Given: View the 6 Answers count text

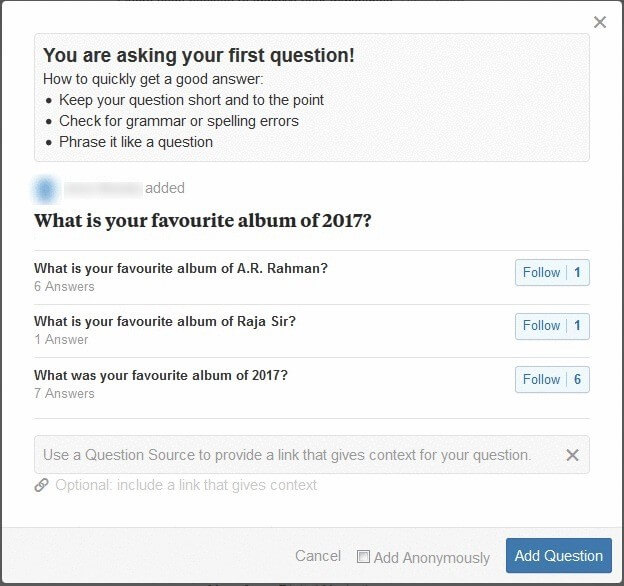Looking at the screenshot, I should click(x=64, y=287).
